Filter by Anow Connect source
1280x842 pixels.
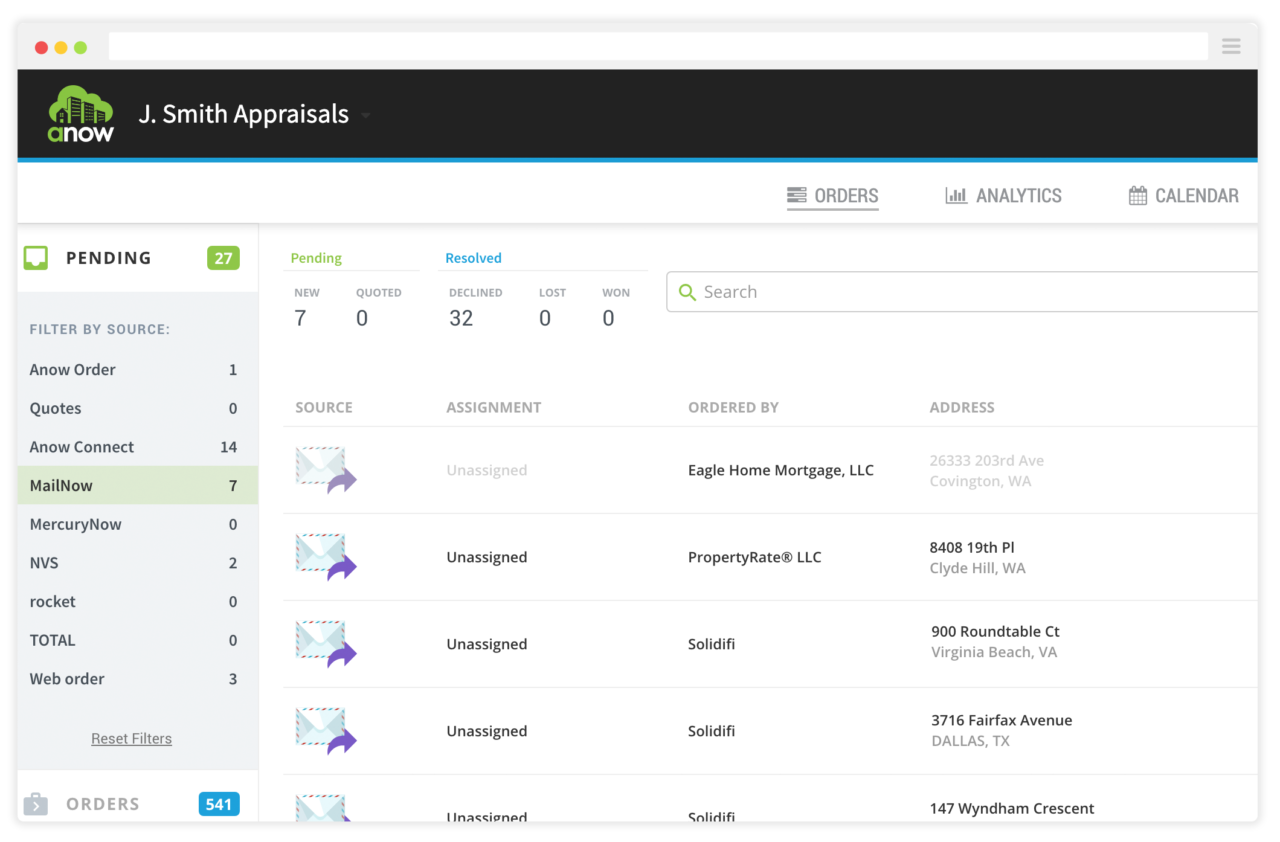[x=133, y=447]
